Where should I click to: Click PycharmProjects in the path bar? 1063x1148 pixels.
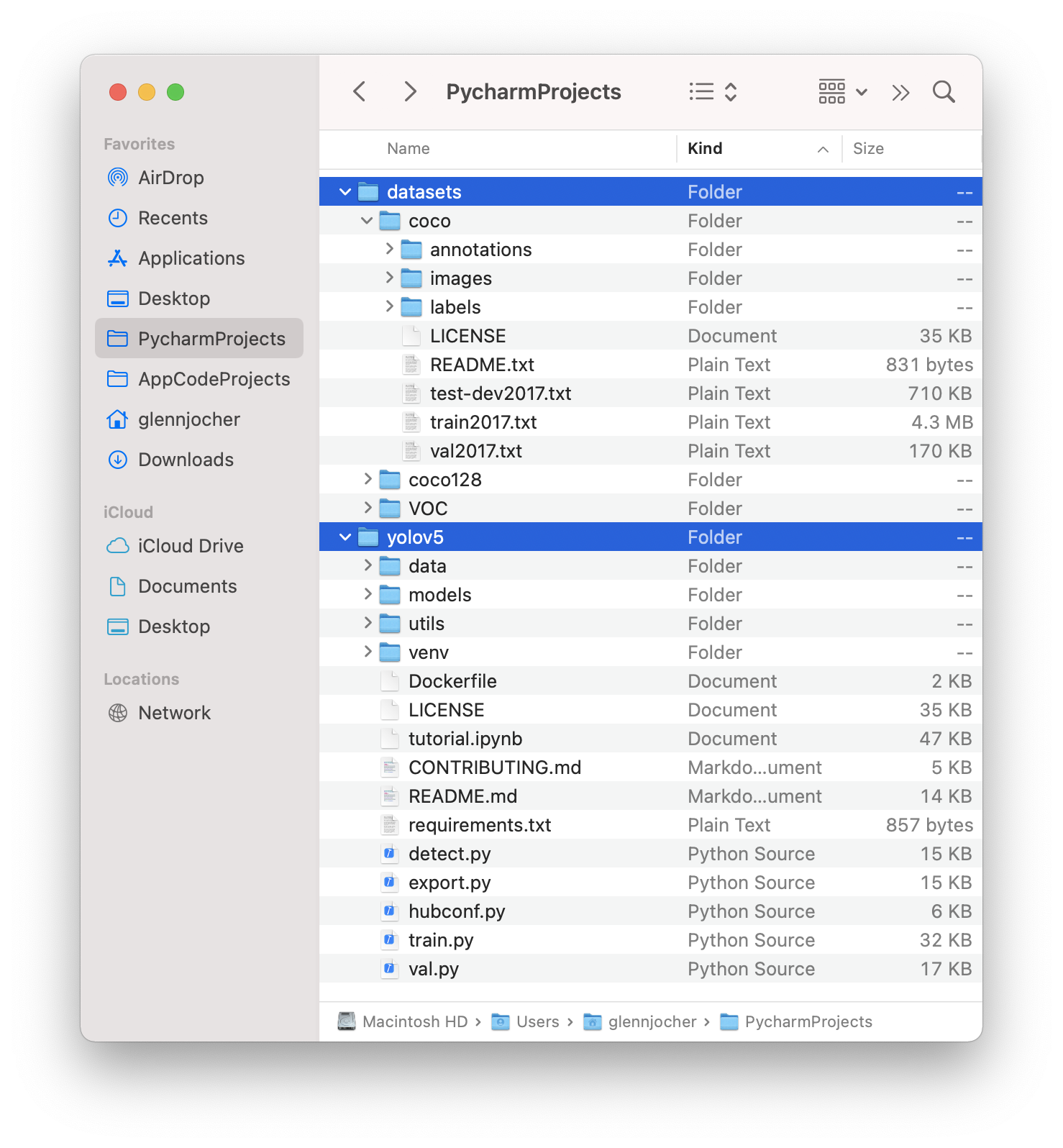(796, 1021)
